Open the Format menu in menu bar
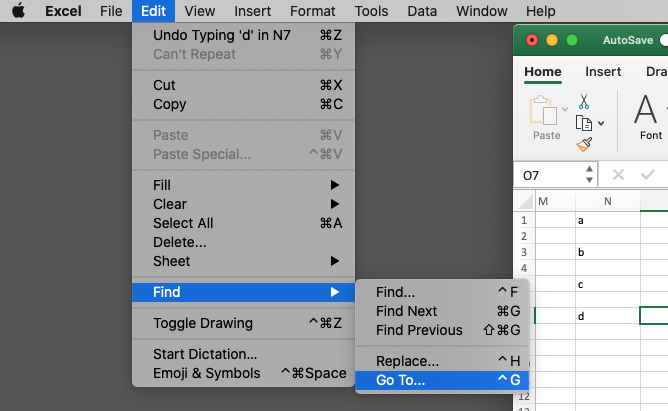668x411 pixels. coord(312,11)
